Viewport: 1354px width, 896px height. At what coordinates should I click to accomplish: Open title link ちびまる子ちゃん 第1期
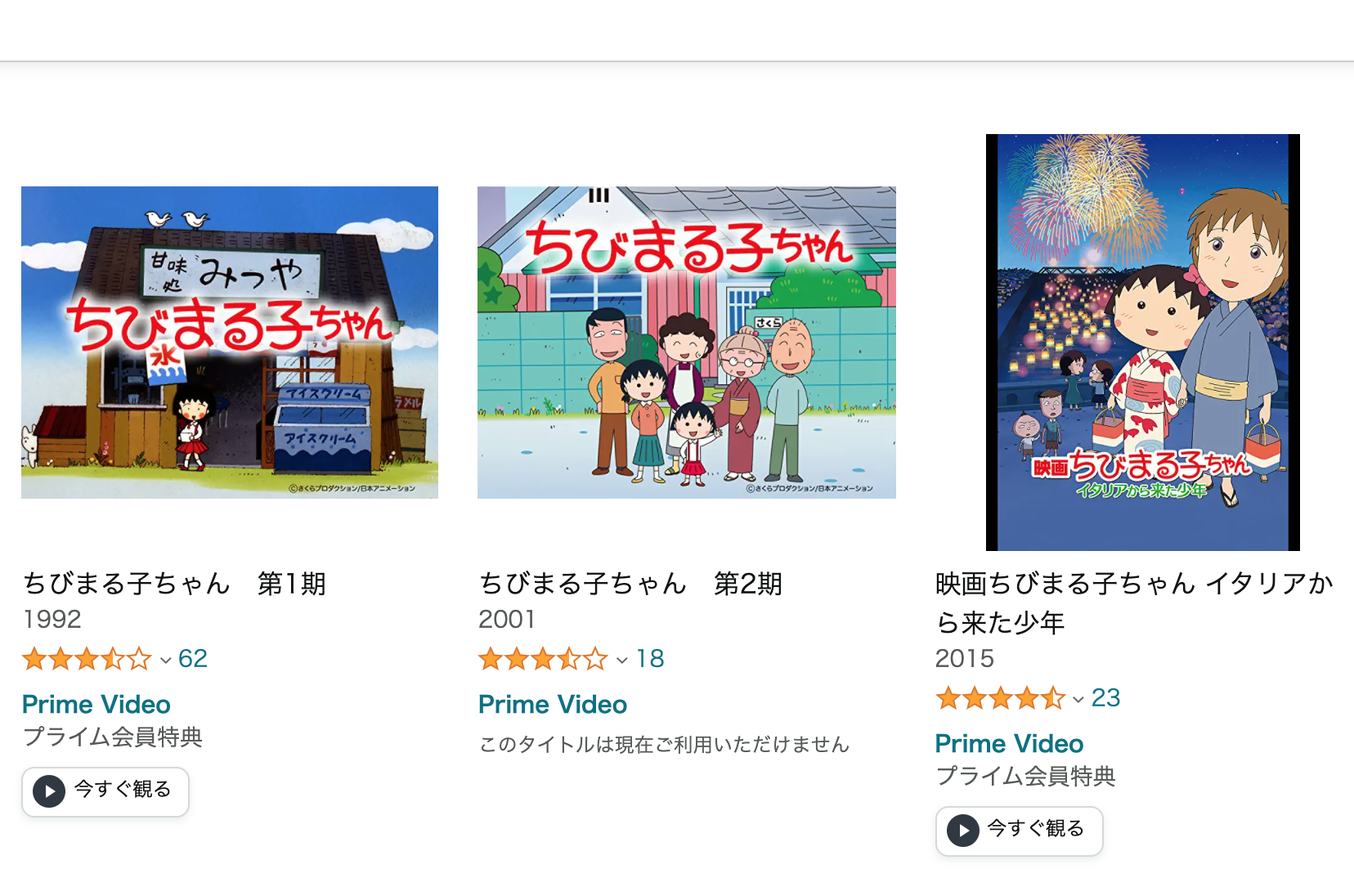point(175,584)
